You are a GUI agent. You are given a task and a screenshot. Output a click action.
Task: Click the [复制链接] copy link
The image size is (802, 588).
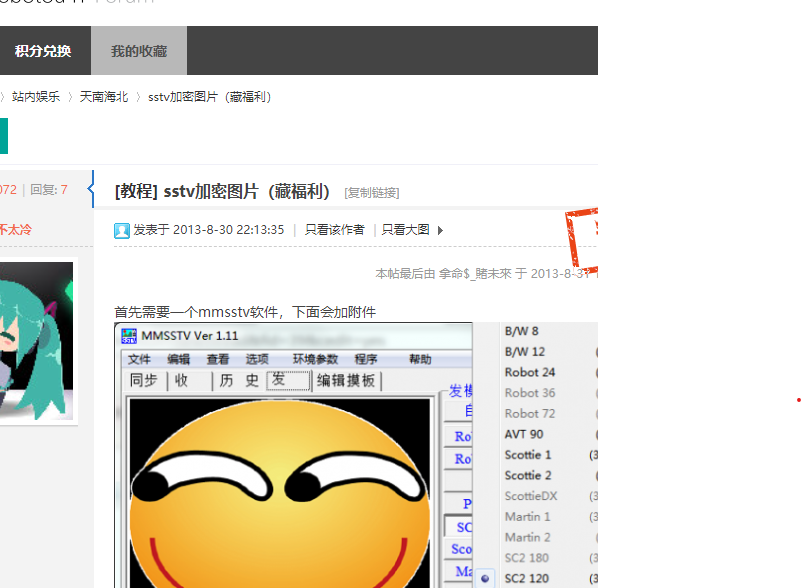coord(372,193)
